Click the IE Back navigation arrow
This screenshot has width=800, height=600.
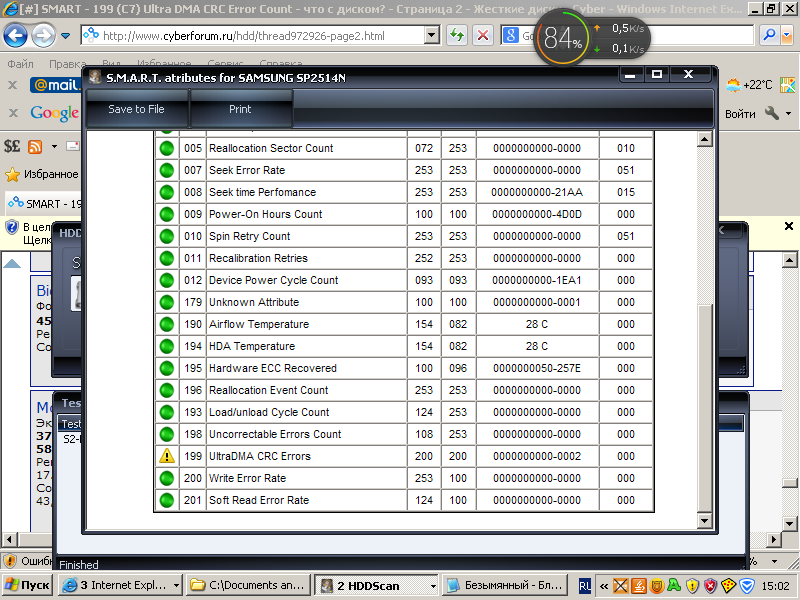pyautogui.click(x=16, y=36)
